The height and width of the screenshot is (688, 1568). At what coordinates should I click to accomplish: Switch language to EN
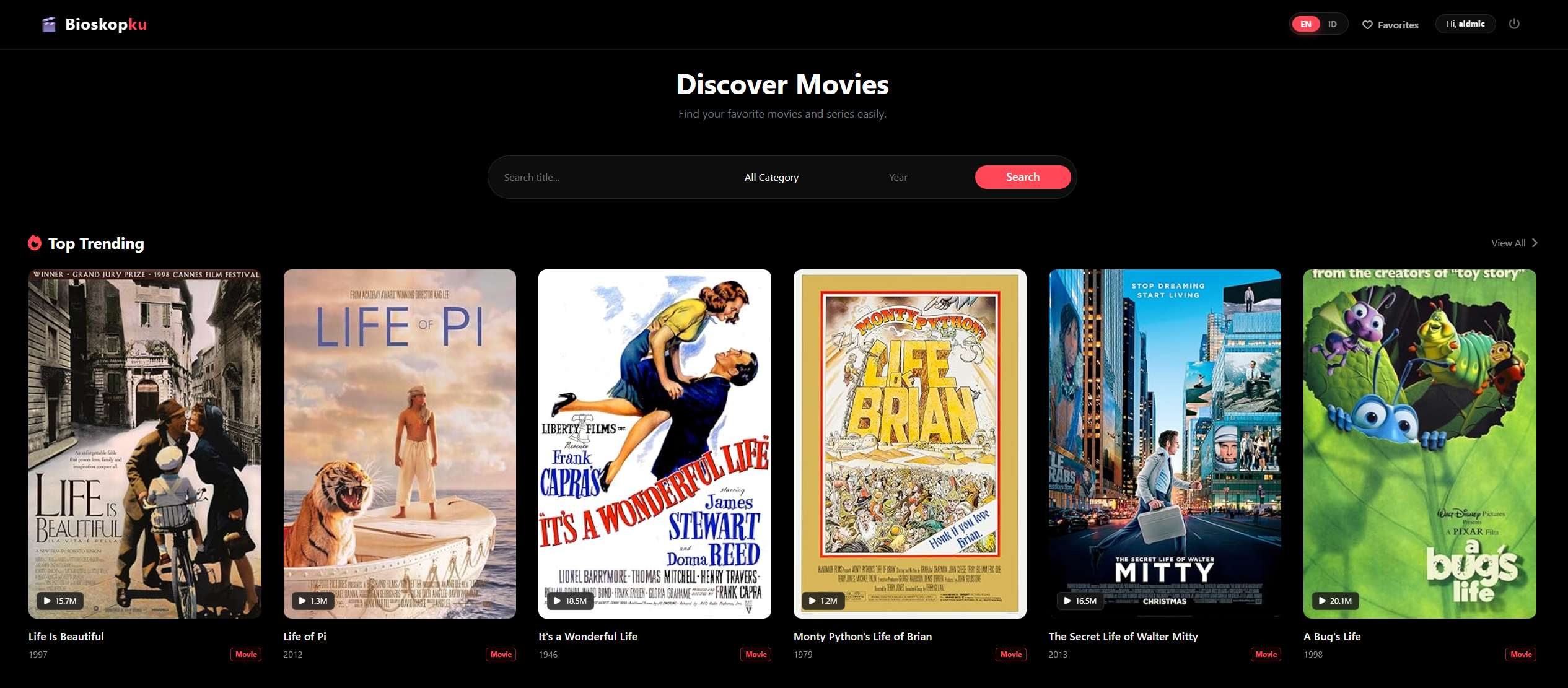pyautogui.click(x=1305, y=24)
